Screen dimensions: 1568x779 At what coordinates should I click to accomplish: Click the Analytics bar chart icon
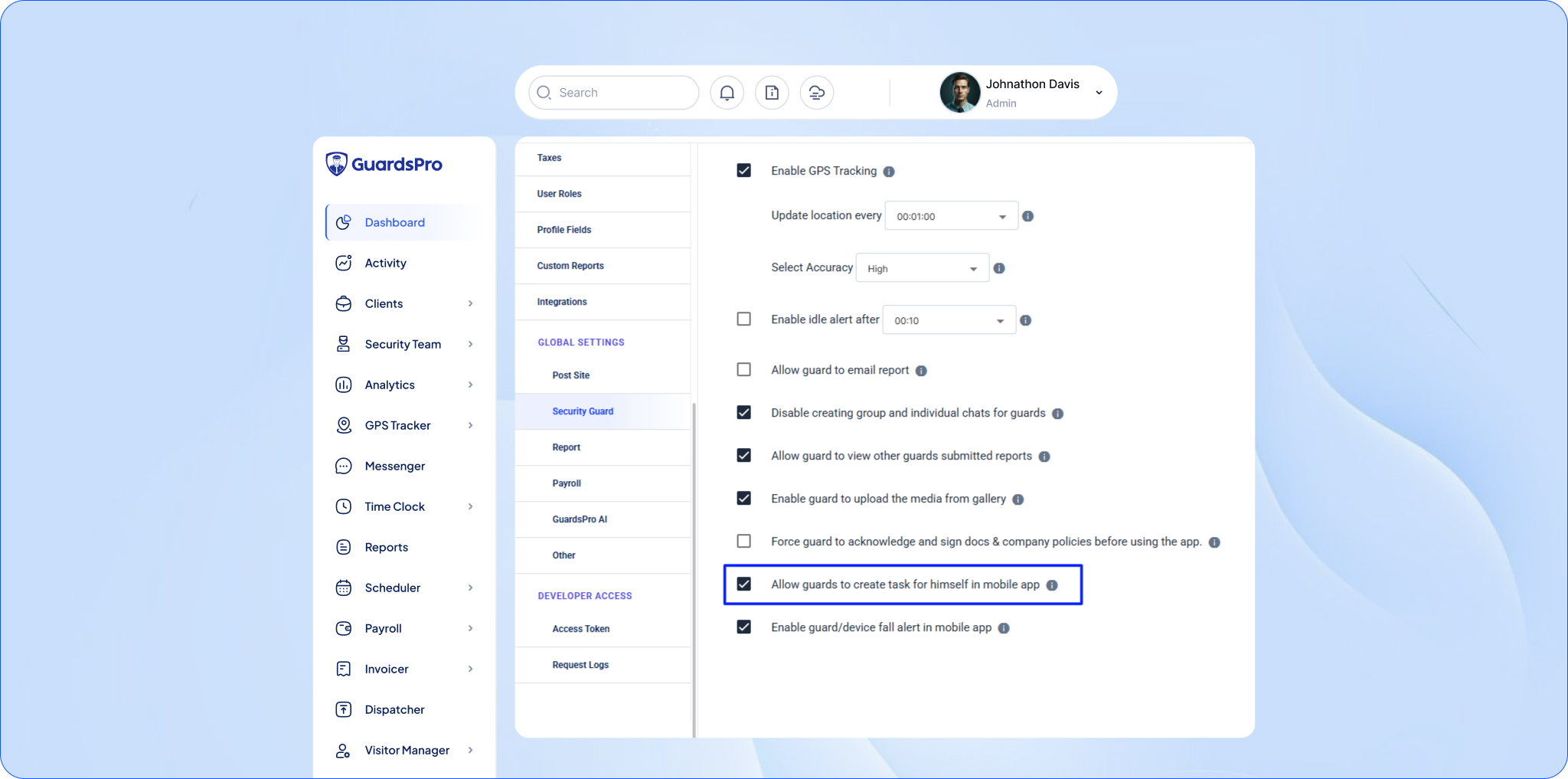point(344,385)
